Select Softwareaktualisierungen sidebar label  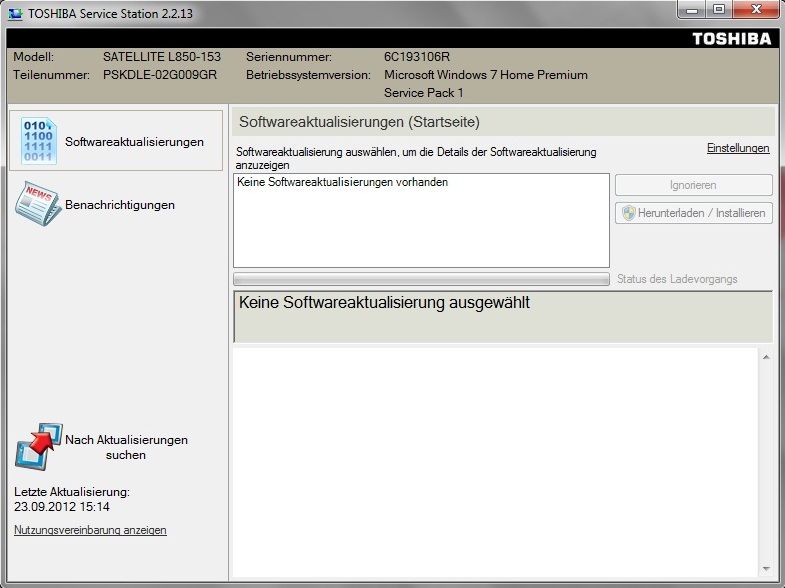point(134,142)
